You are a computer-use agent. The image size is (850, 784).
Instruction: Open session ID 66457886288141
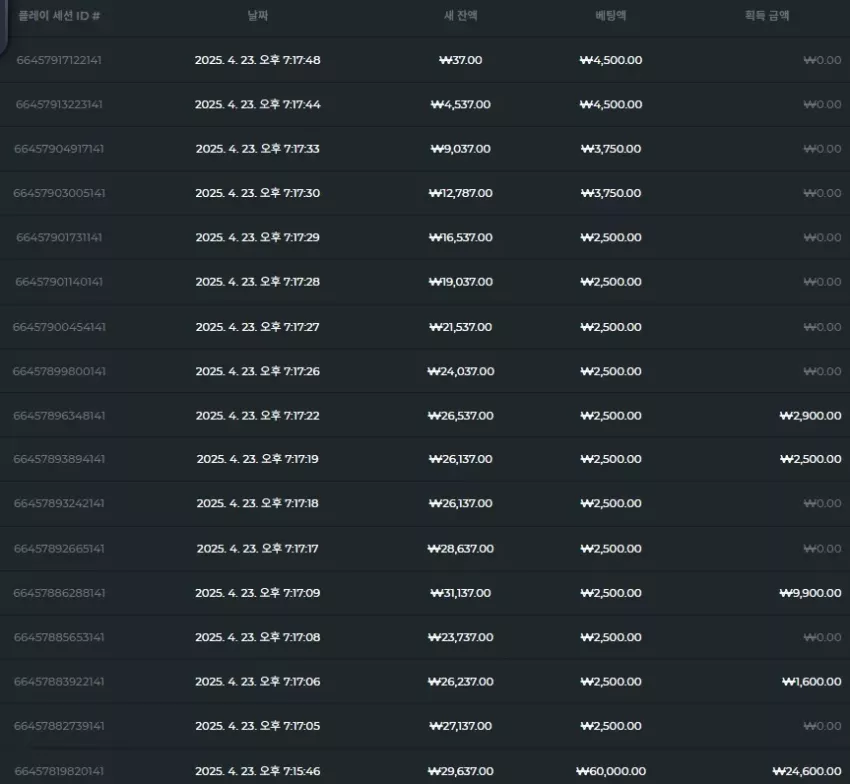point(59,593)
